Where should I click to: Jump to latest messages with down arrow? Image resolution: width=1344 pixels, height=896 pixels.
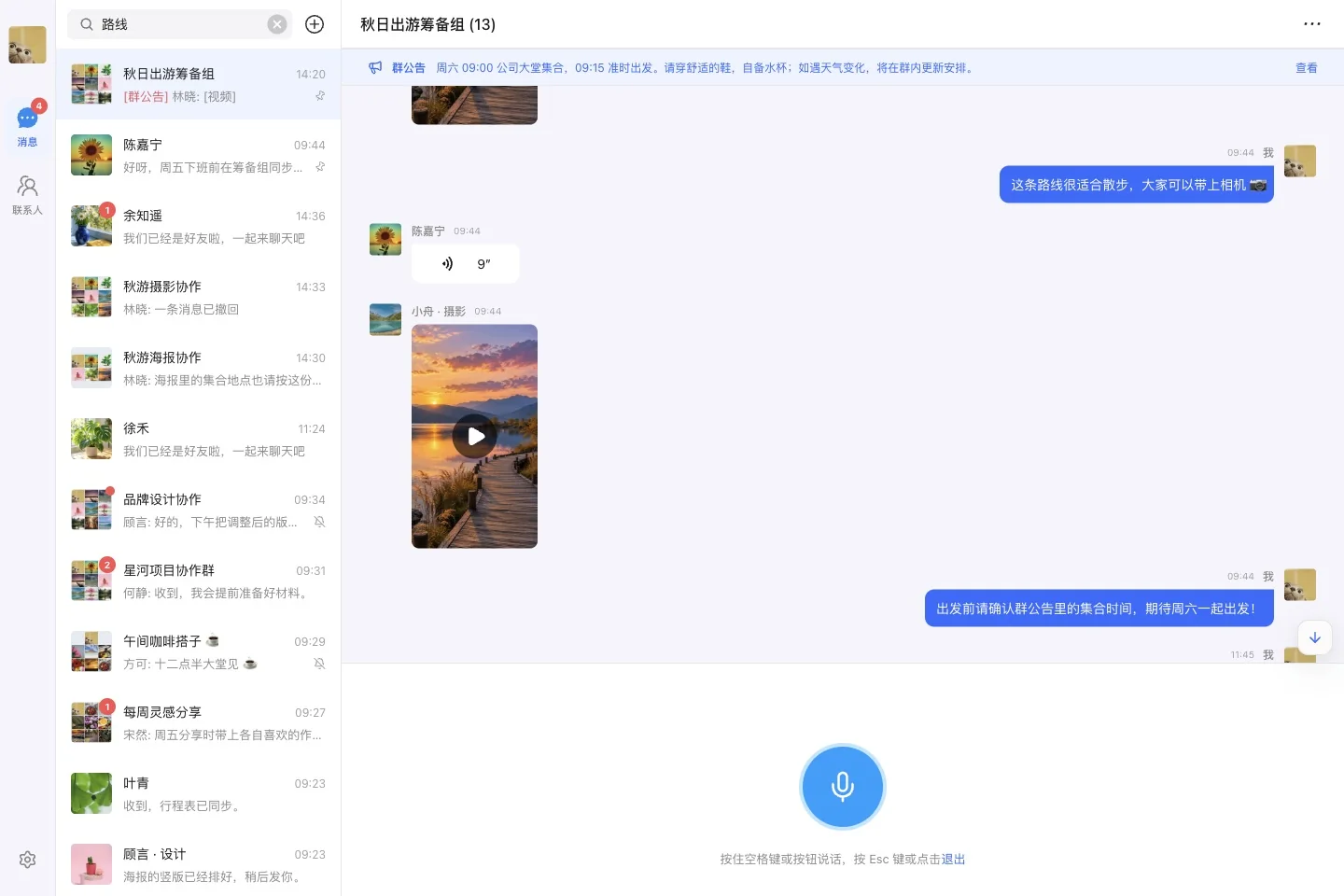[x=1314, y=637]
